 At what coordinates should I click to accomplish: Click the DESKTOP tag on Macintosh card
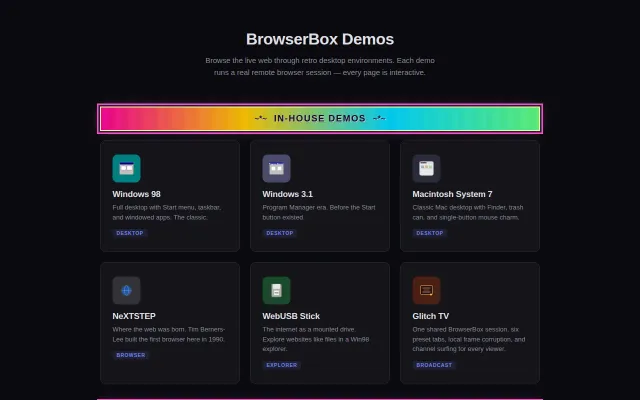(429, 233)
